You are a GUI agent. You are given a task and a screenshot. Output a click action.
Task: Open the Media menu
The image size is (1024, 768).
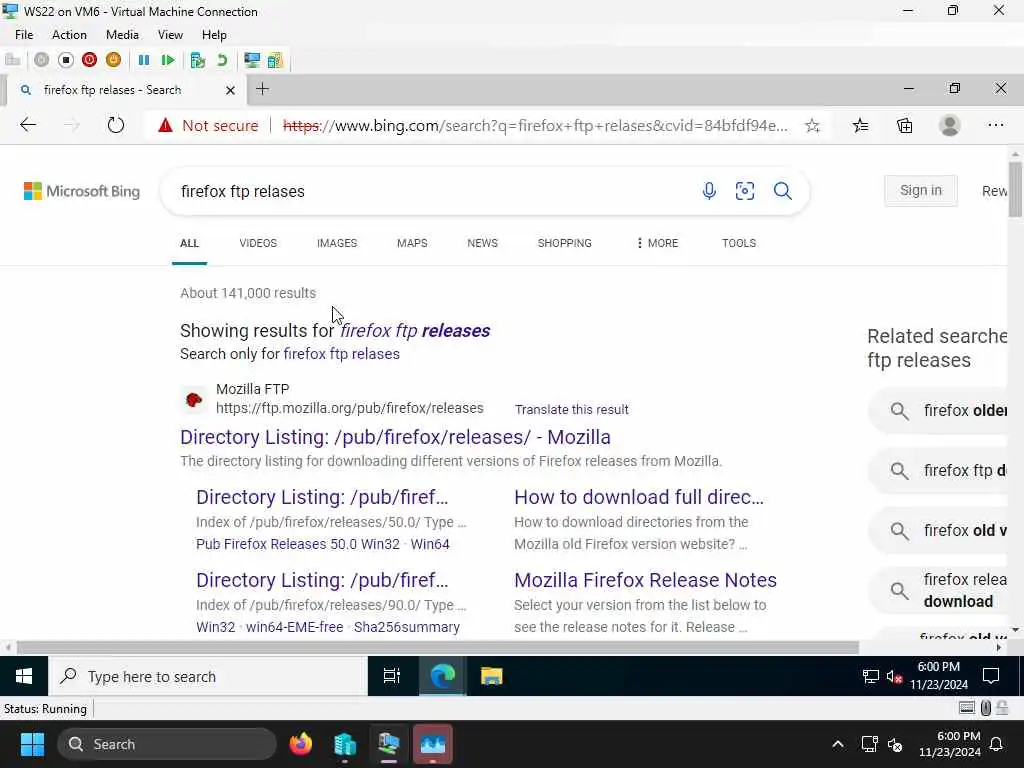(x=122, y=35)
